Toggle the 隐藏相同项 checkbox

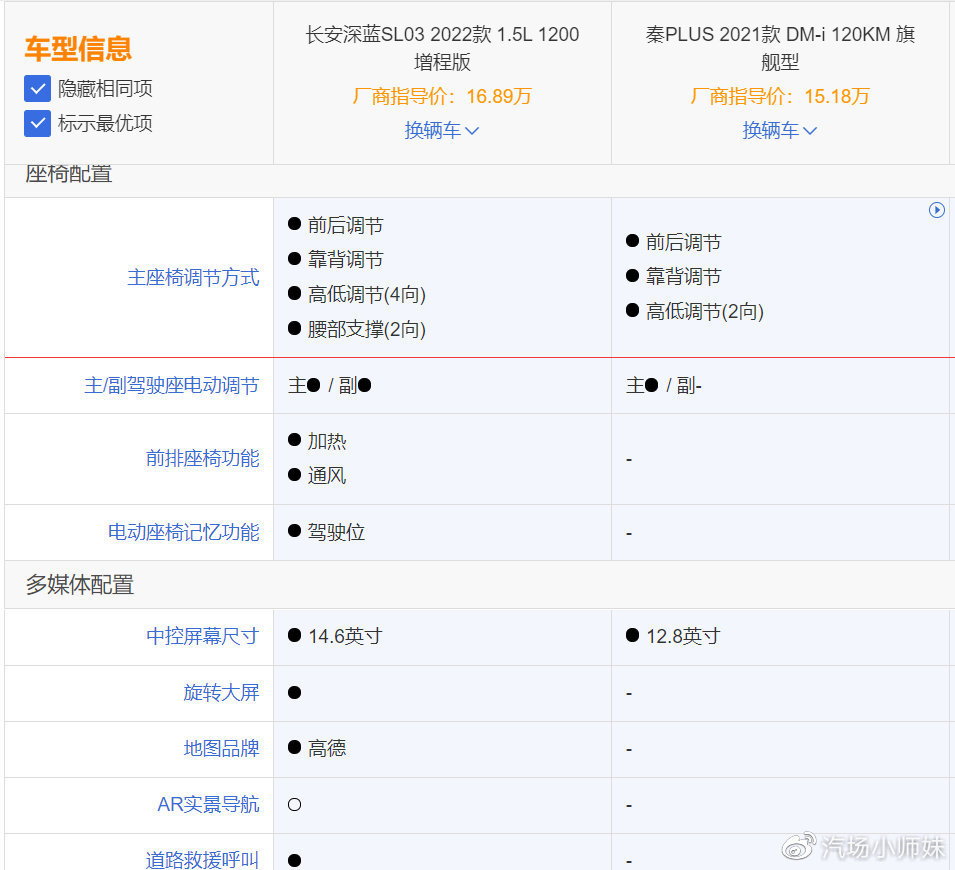37,88
